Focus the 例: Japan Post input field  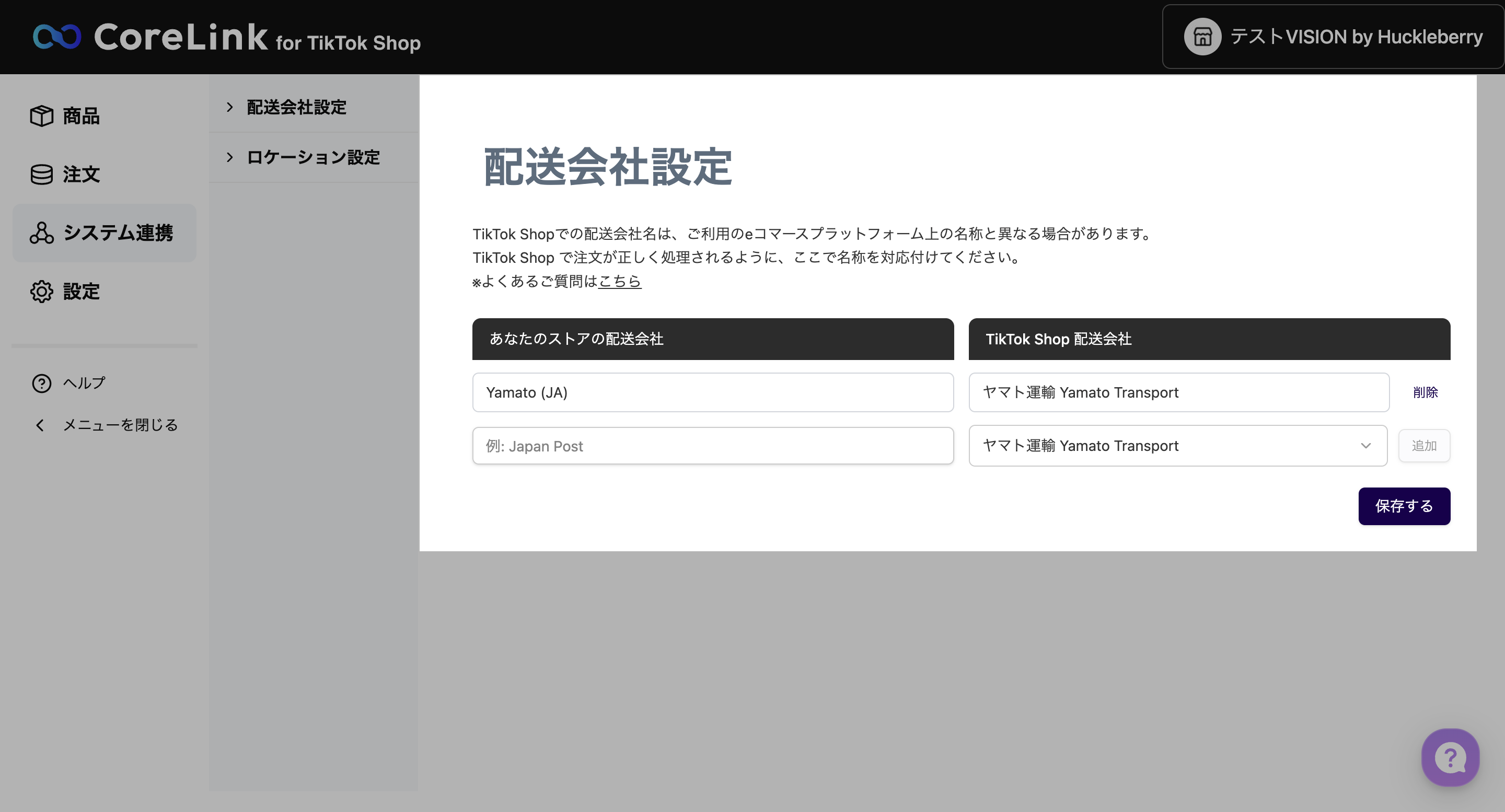(712, 446)
